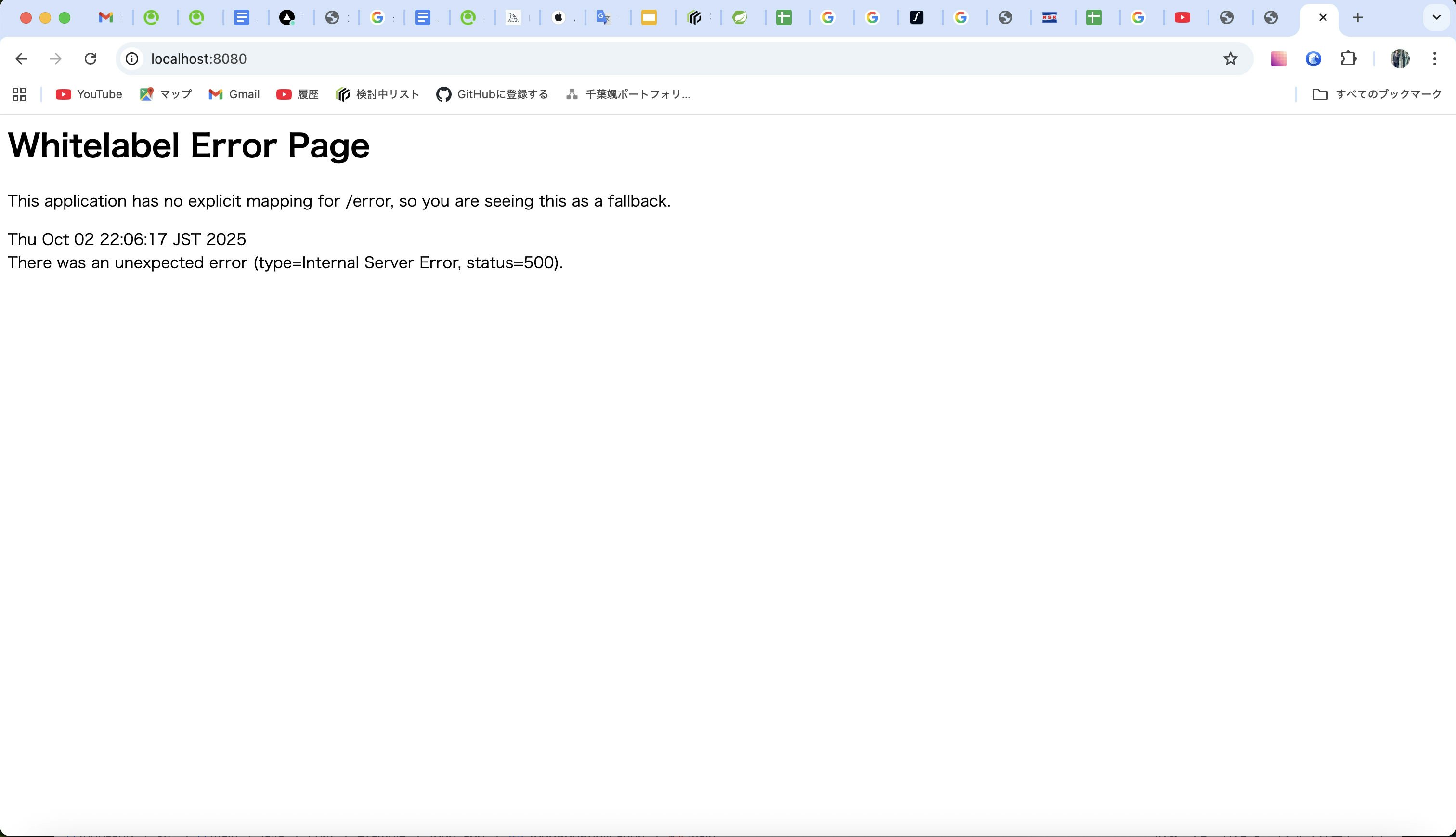The image size is (1456, 837).
Task: Open the Gmail bookmark
Action: pyautogui.click(x=234, y=94)
